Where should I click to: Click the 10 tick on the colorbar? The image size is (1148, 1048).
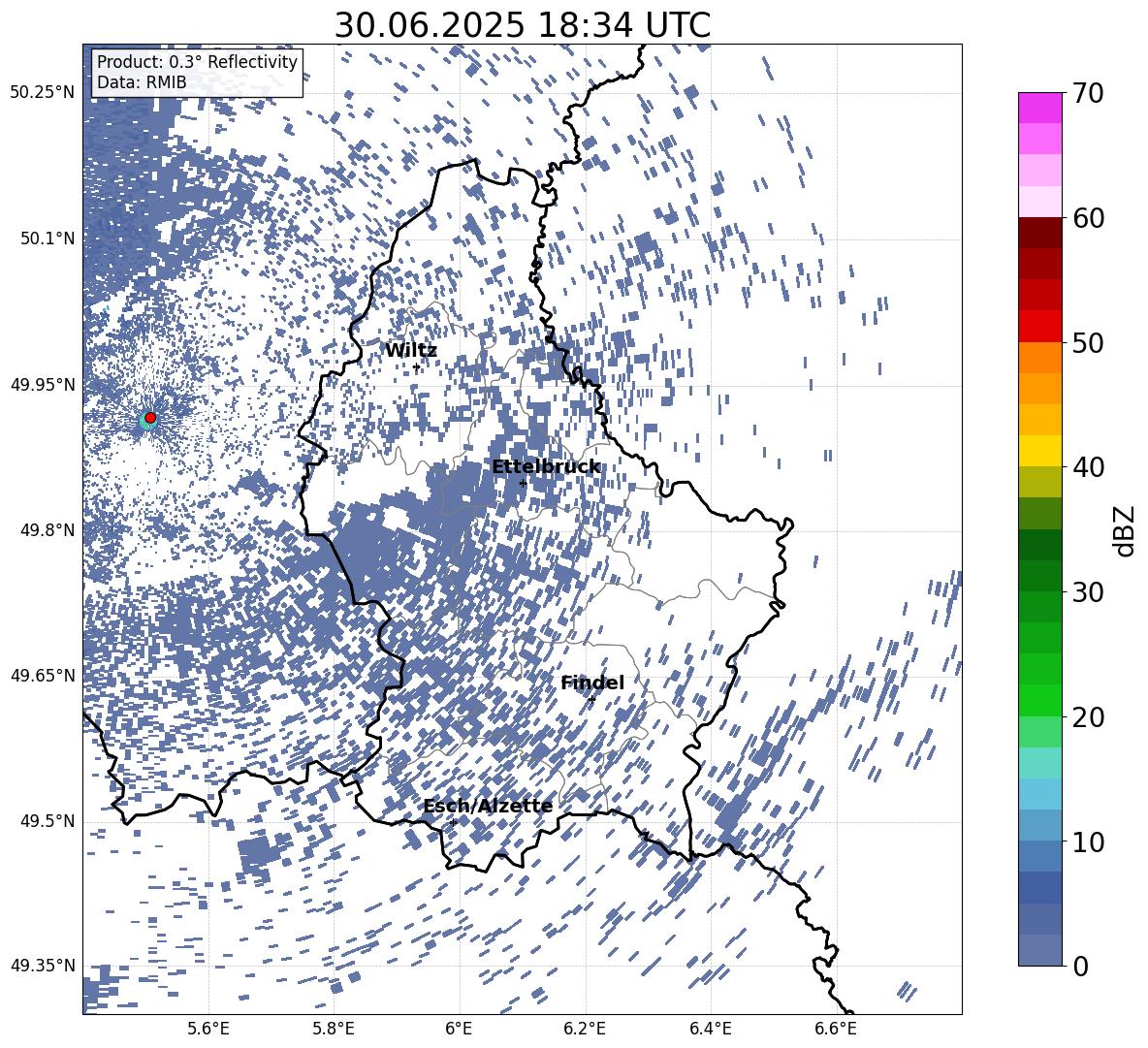coord(1088,842)
